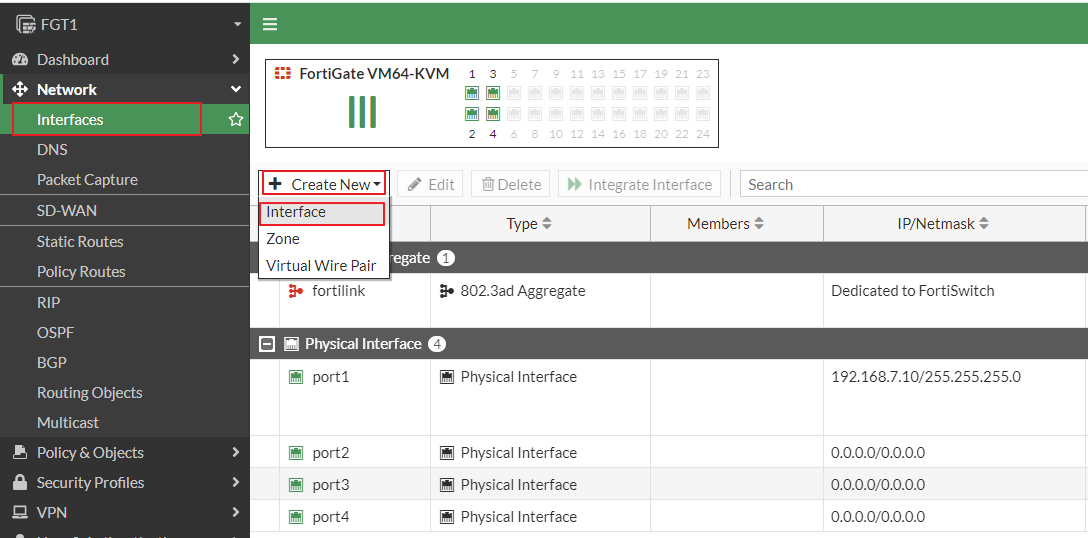Click the Fortinet logo on faceplate
1088x538 pixels.
(282, 74)
